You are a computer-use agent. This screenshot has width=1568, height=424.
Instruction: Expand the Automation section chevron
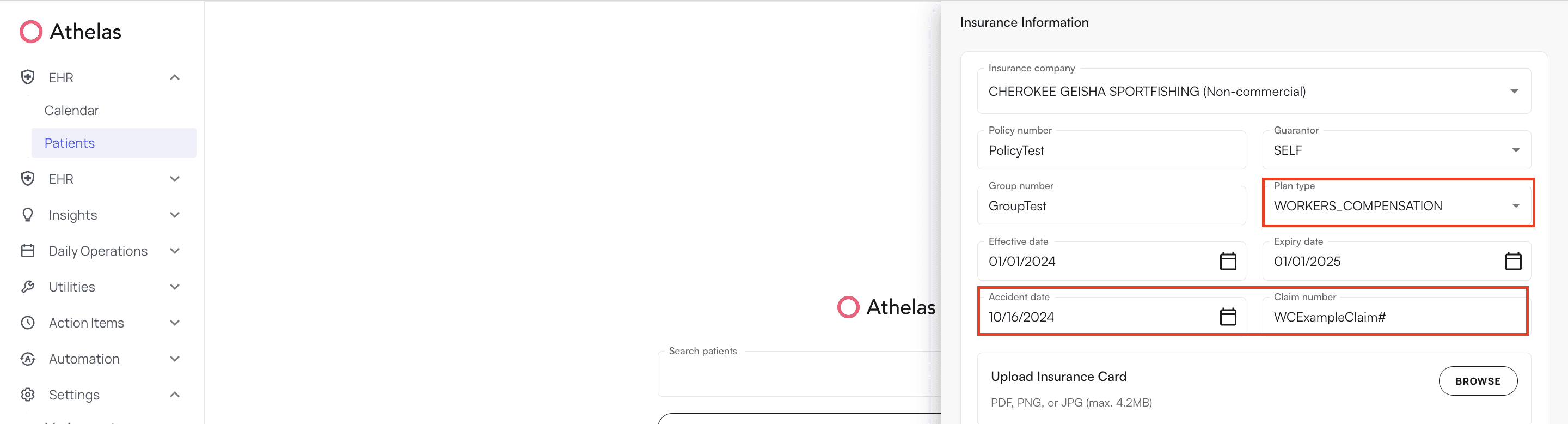point(175,359)
